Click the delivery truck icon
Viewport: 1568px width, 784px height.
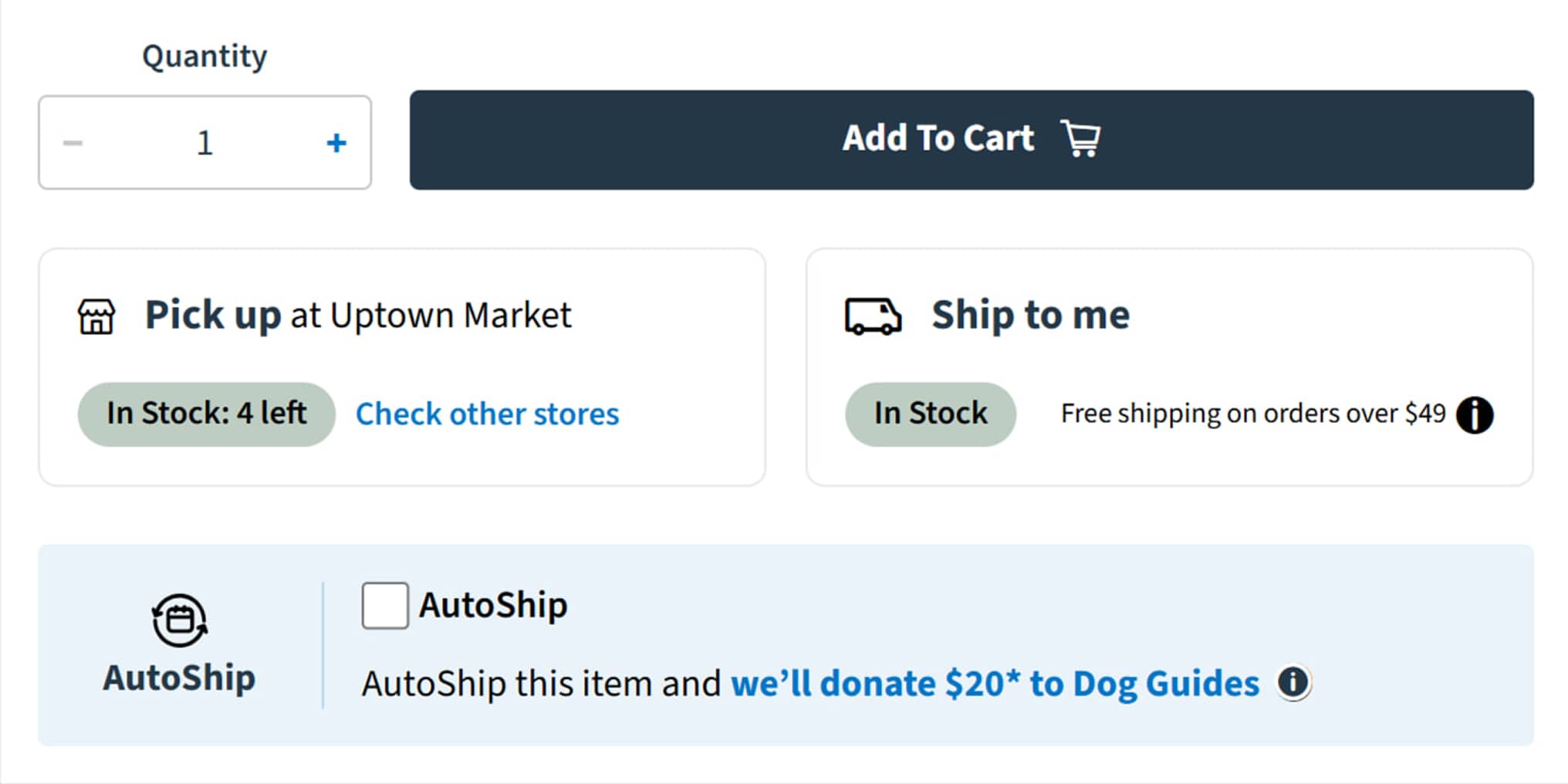[x=873, y=316]
